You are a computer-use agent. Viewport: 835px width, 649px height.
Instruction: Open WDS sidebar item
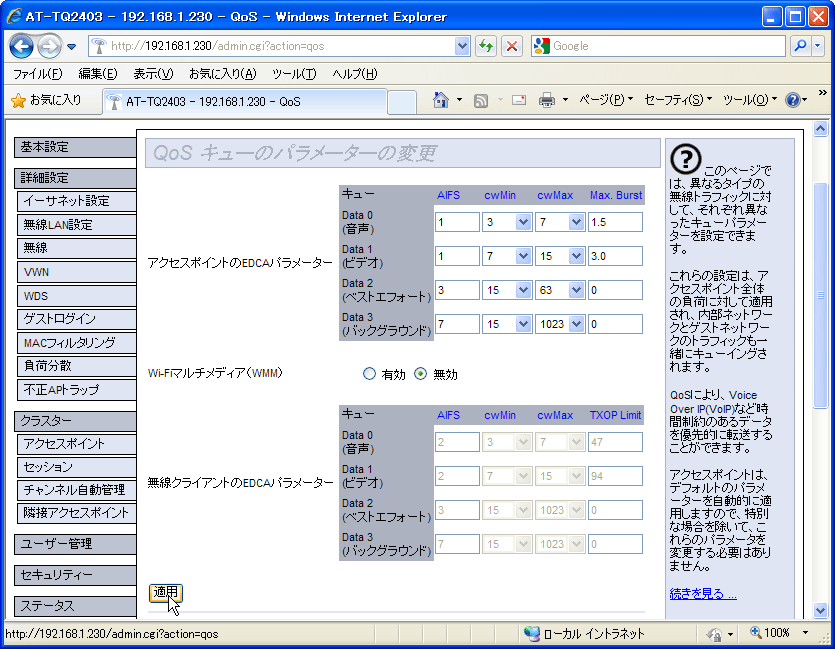(77, 295)
